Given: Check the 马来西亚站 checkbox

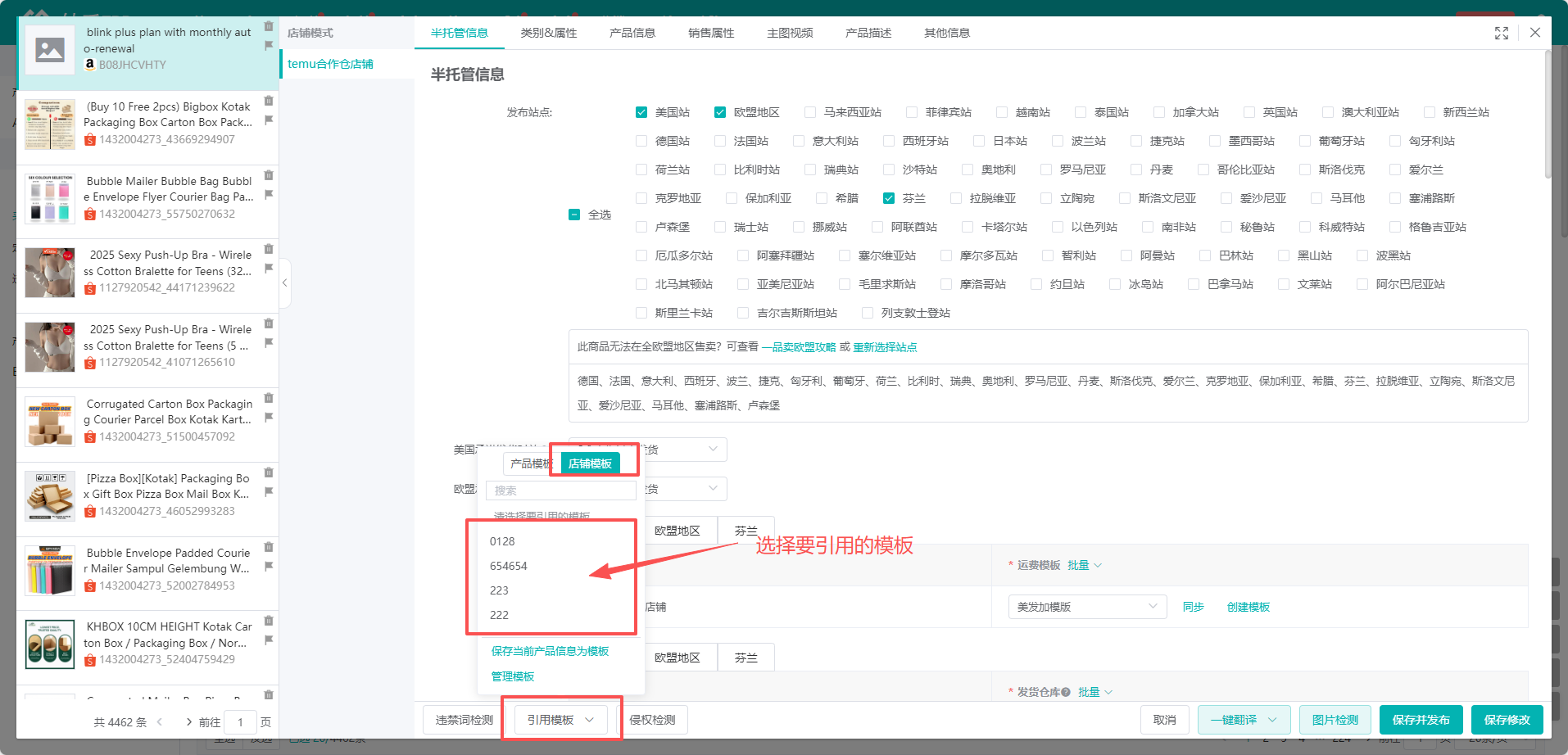Looking at the screenshot, I should (810, 112).
